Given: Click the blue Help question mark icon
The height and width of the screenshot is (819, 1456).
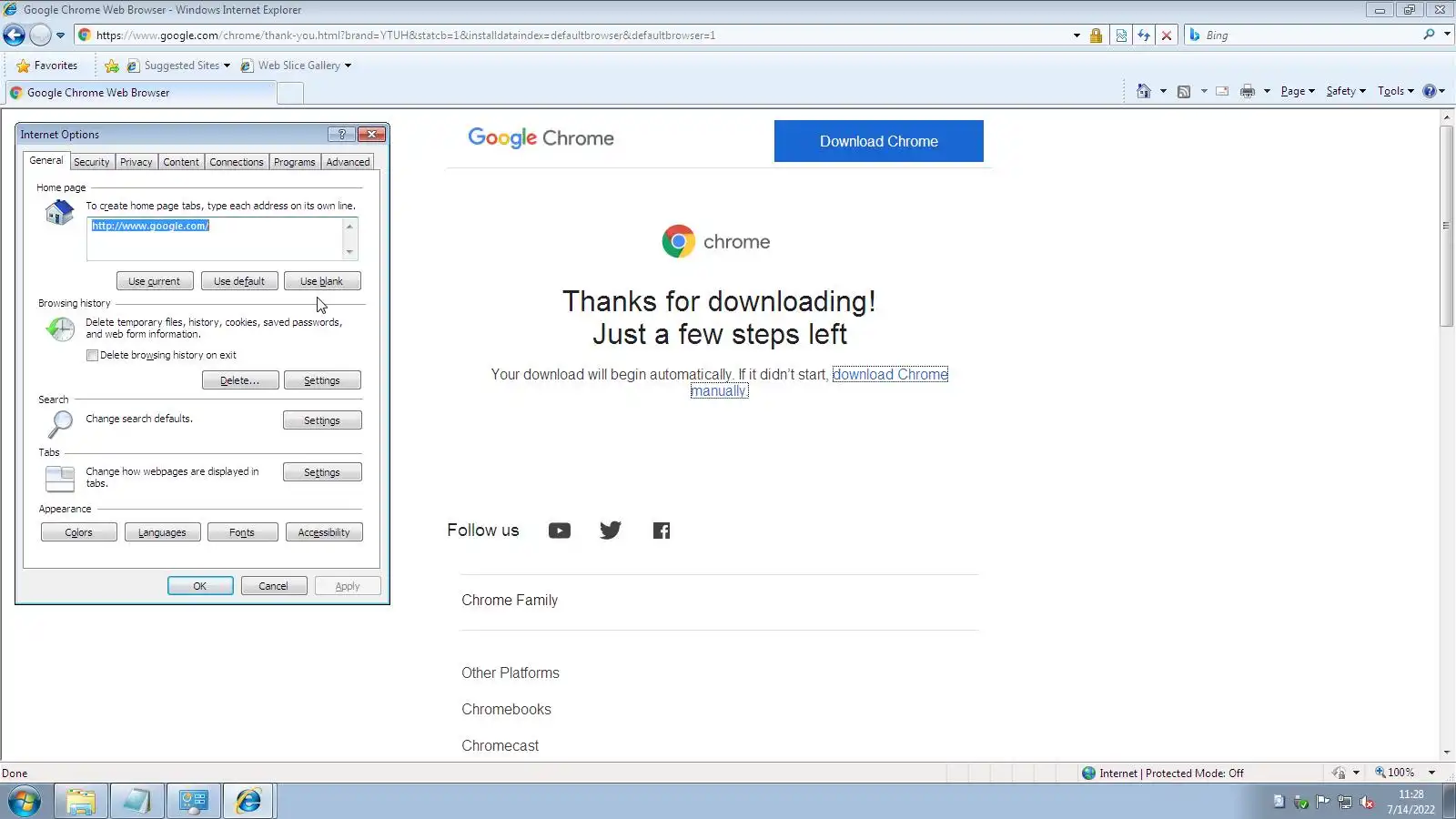Looking at the screenshot, I should tap(1430, 91).
